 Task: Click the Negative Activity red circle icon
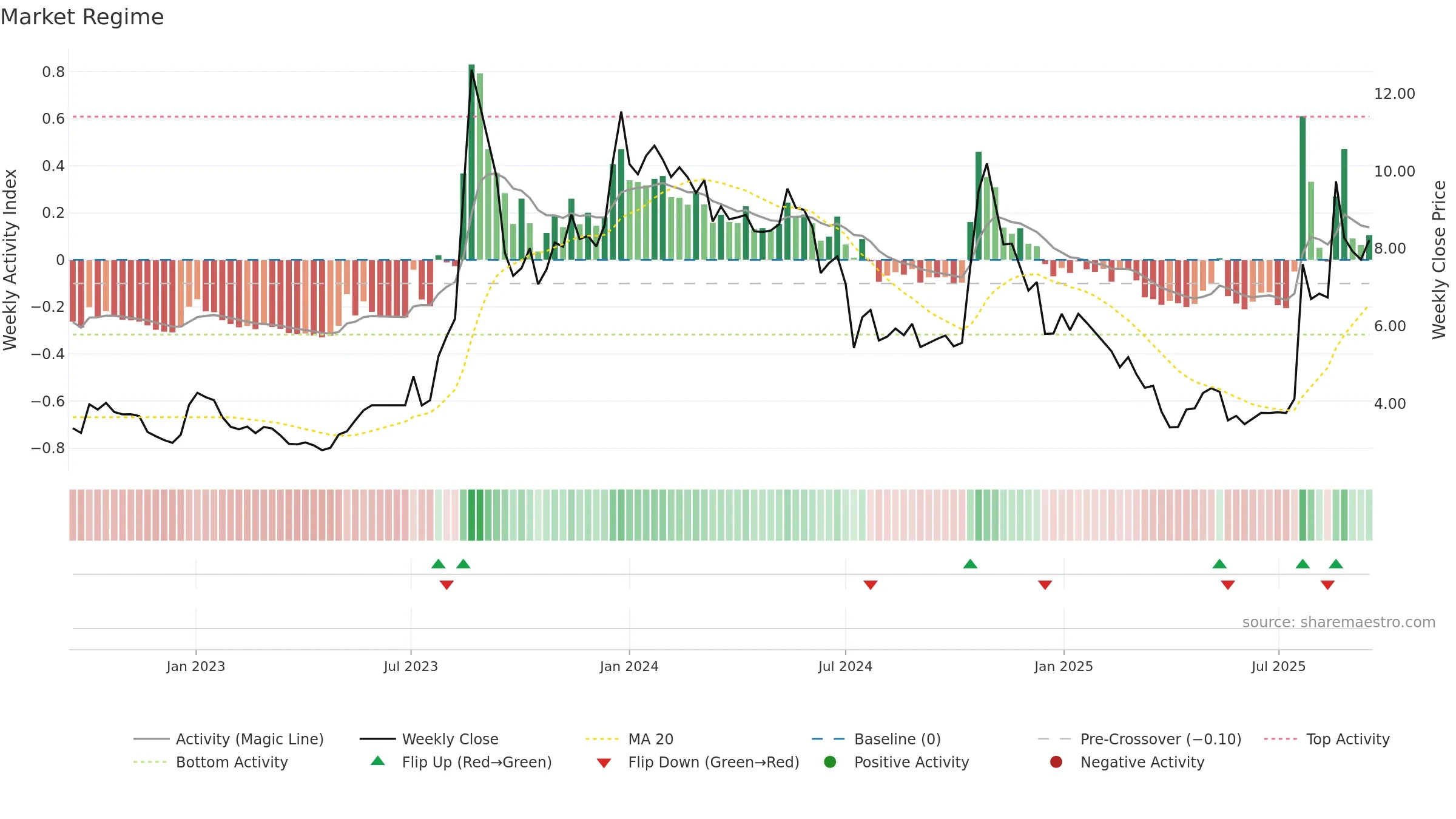pyautogui.click(x=1056, y=761)
